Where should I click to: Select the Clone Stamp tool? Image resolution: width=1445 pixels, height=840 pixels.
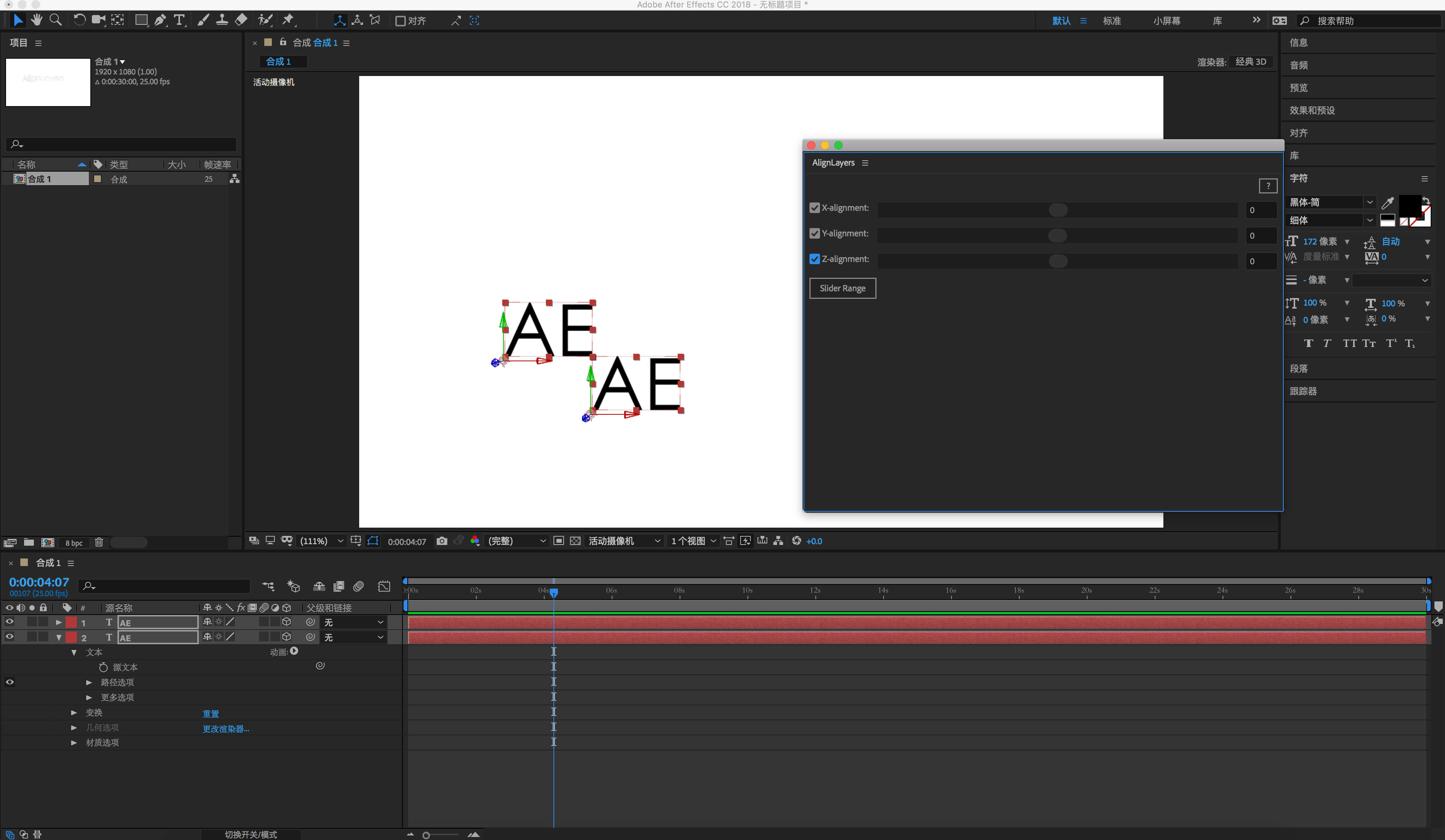coord(222,20)
